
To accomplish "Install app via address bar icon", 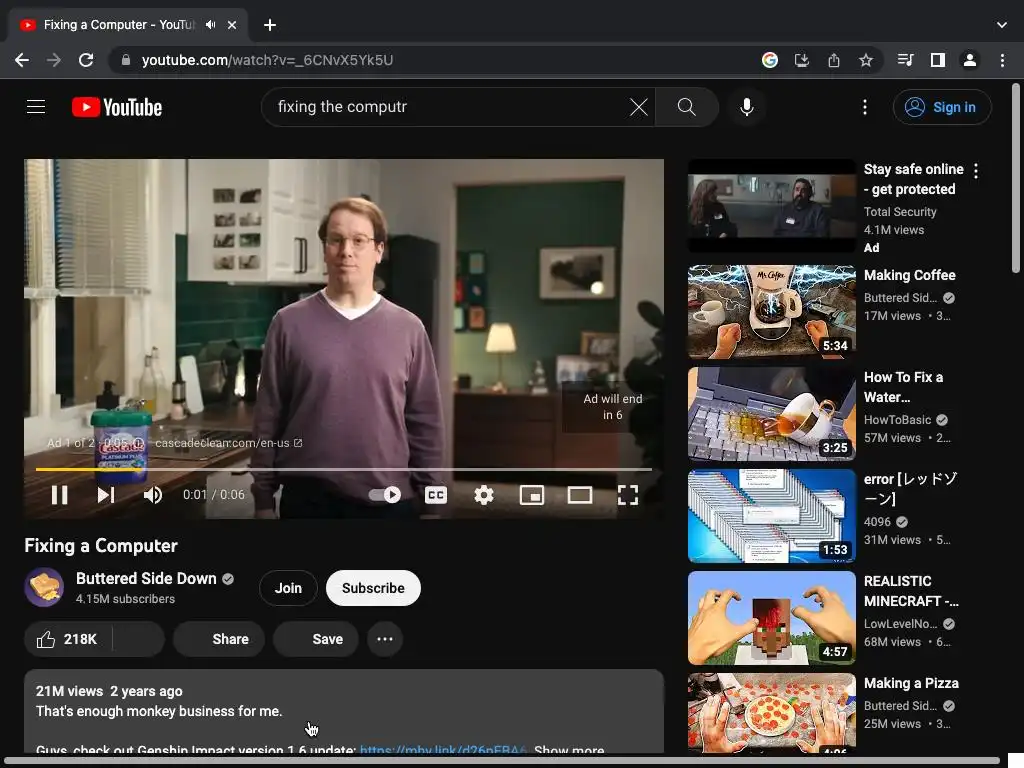I will pos(801,60).
